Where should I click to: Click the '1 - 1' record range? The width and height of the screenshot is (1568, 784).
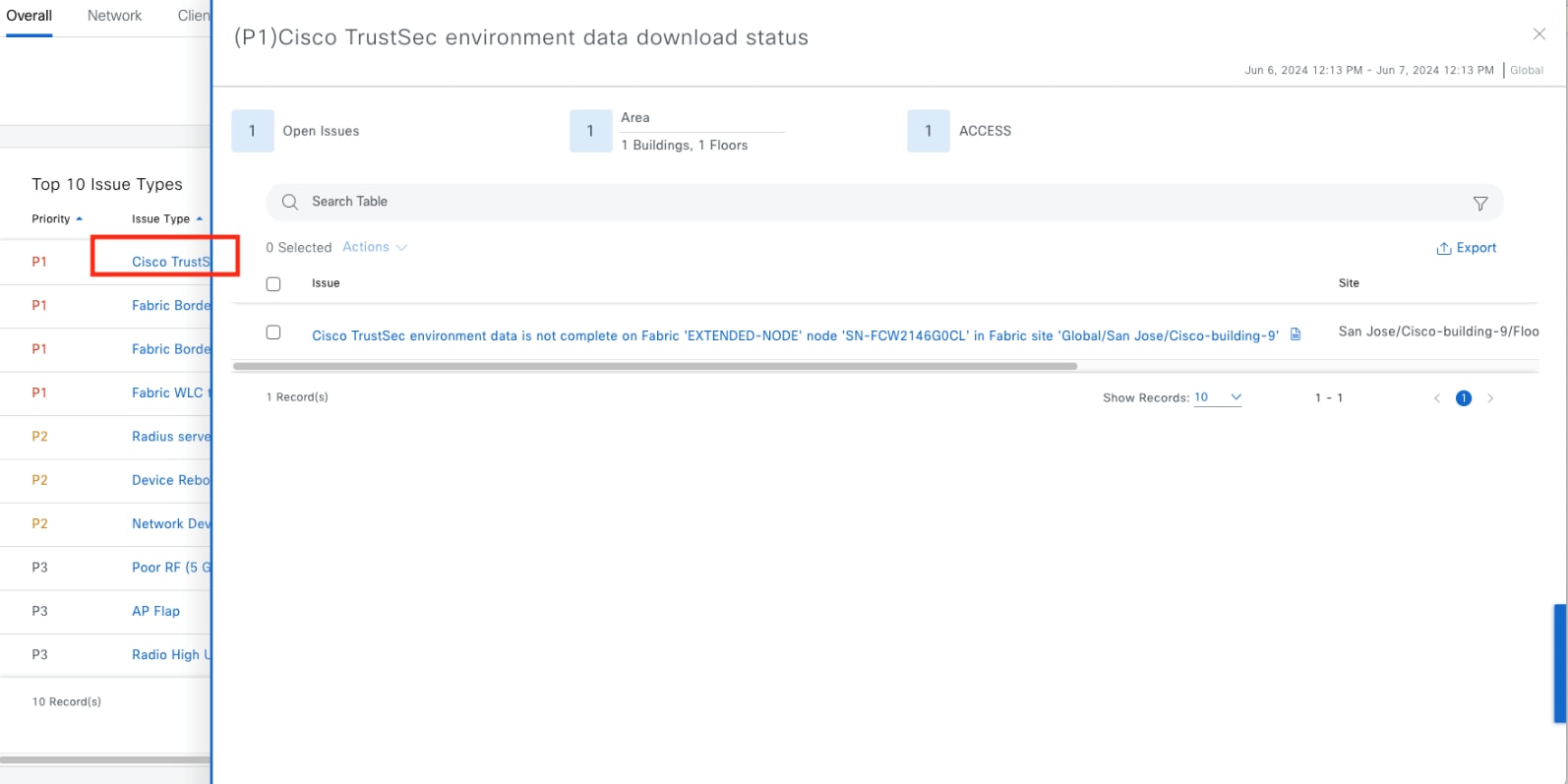[1329, 398]
